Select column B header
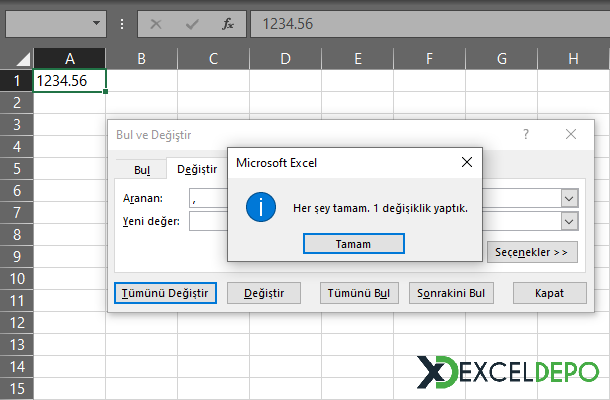 coord(142,59)
